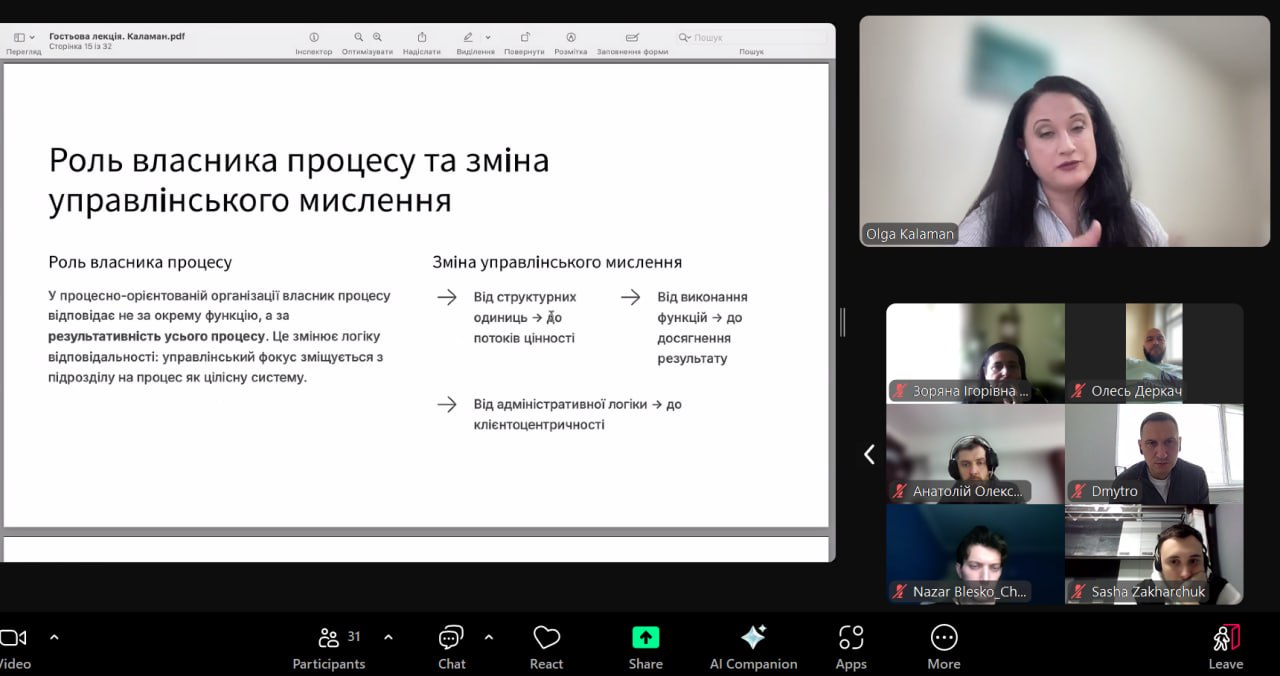Viewport: 1280px width, 676px height.
Task: Click the page indicator Сторінка 15 із 32
Action: pos(81,46)
